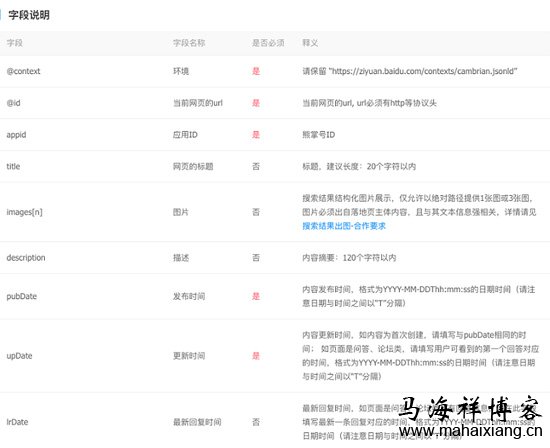Viewport: 550px width, 448px height.
Task: Click the red 是 in the appid row
Action: [256, 135]
